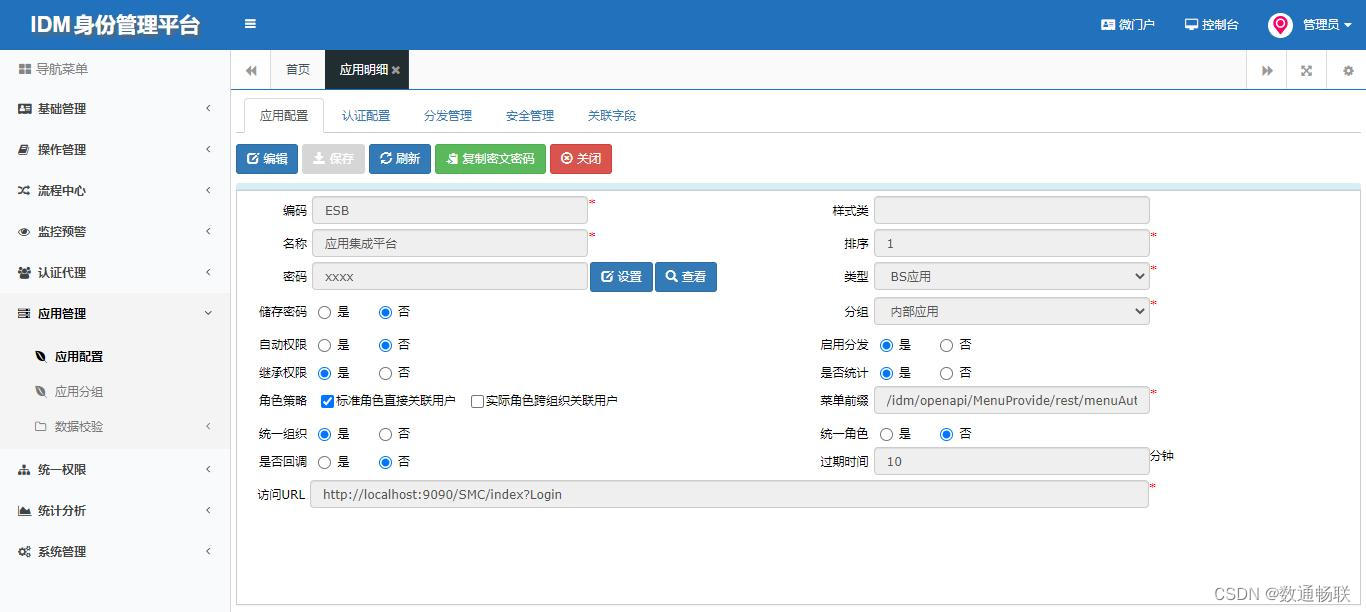Click the 流程中心 shuffle icon in the sidebar

pos(24,190)
